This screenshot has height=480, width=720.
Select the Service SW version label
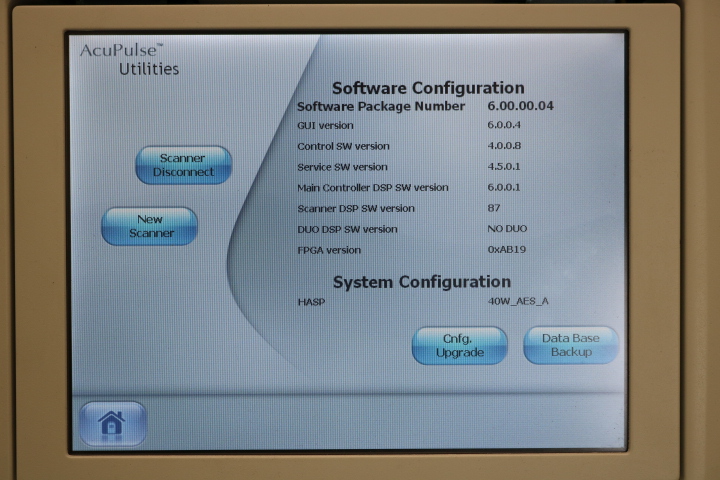342,167
